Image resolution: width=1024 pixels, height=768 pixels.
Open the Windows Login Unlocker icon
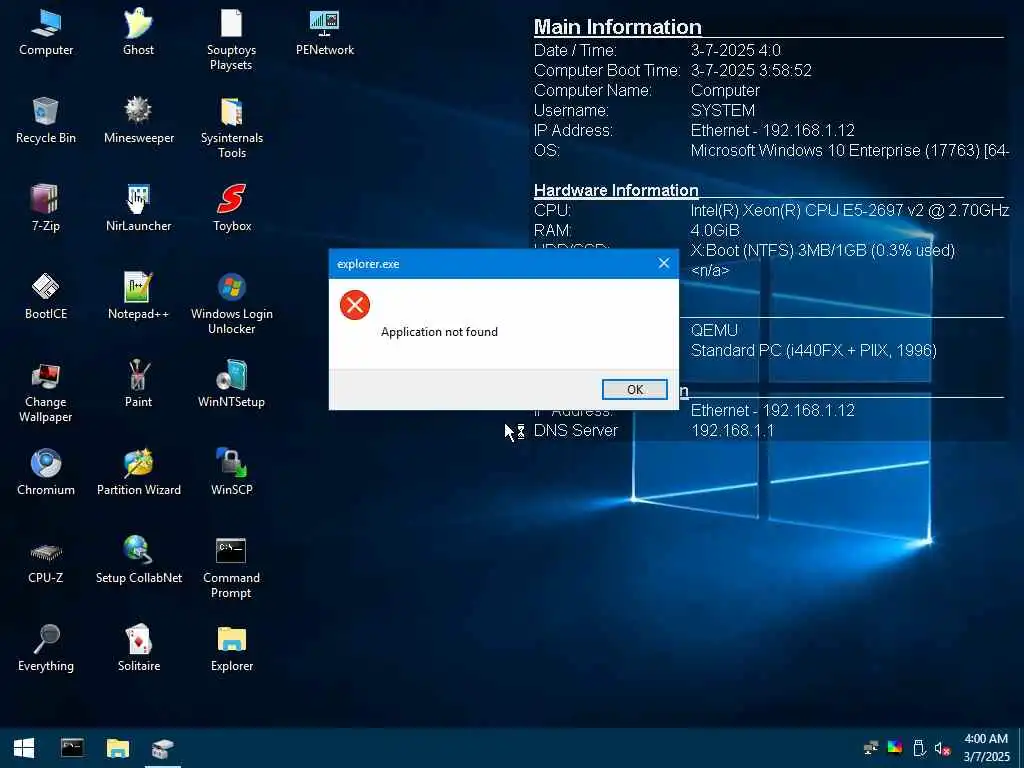coord(231,304)
